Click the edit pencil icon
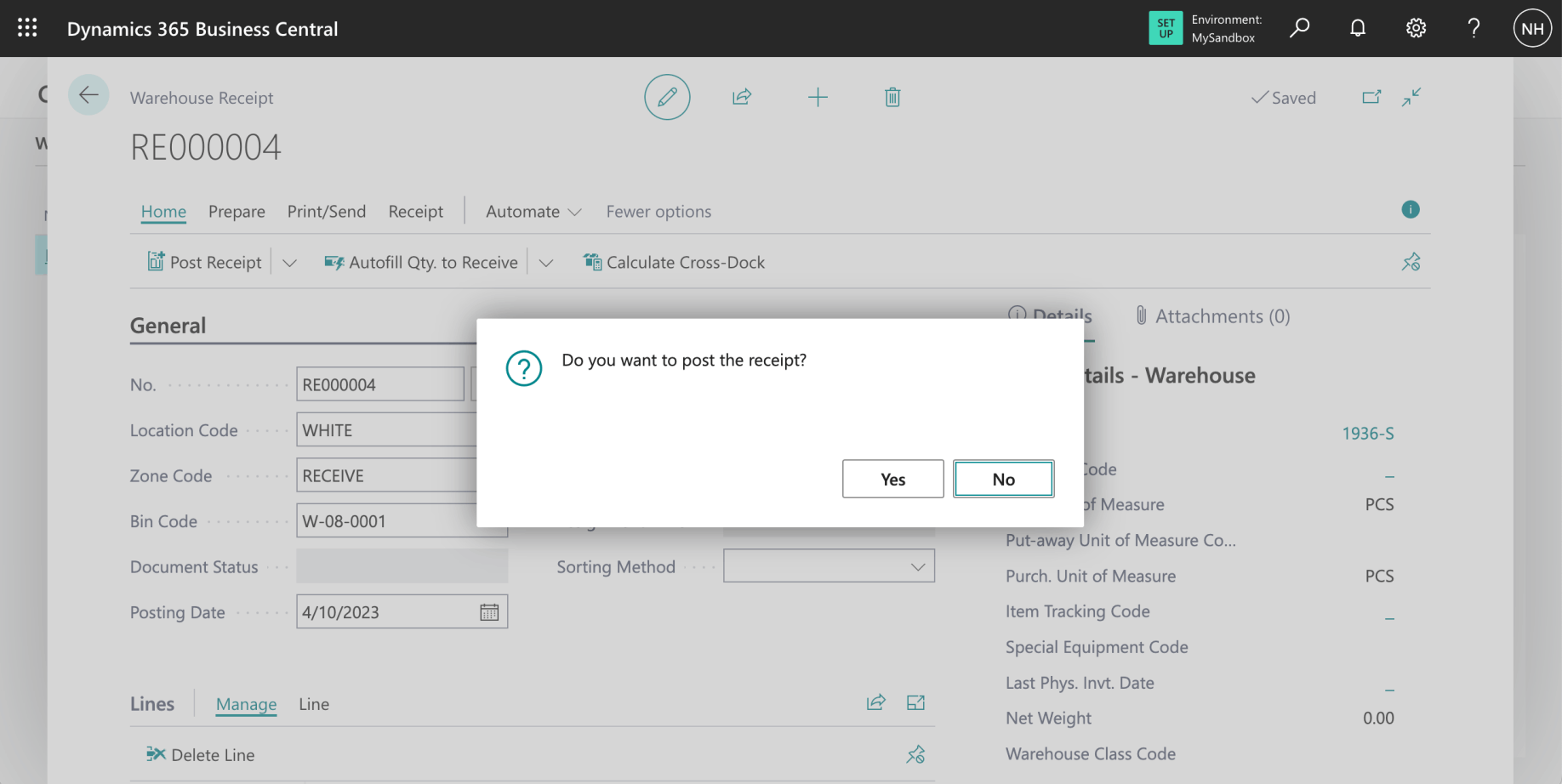This screenshot has height=784, width=1562. (x=667, y=97)
